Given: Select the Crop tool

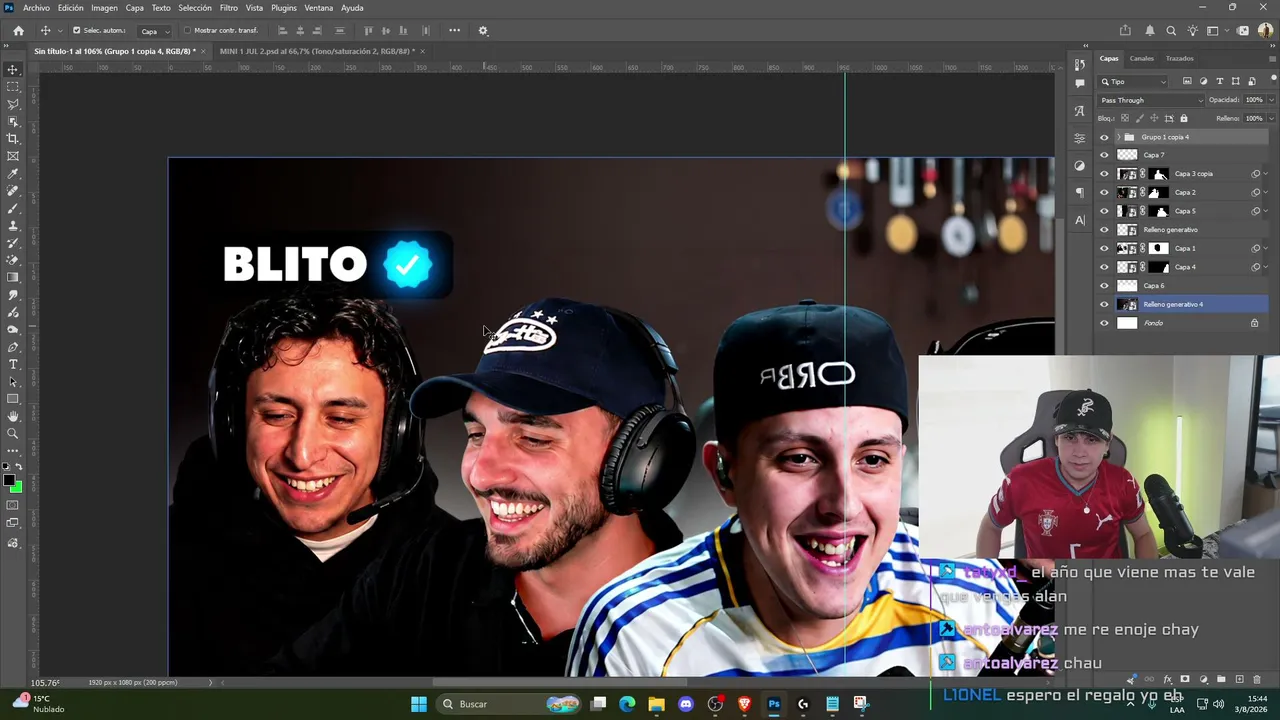Looking at the screenshot, I should [x=13, y=139].
